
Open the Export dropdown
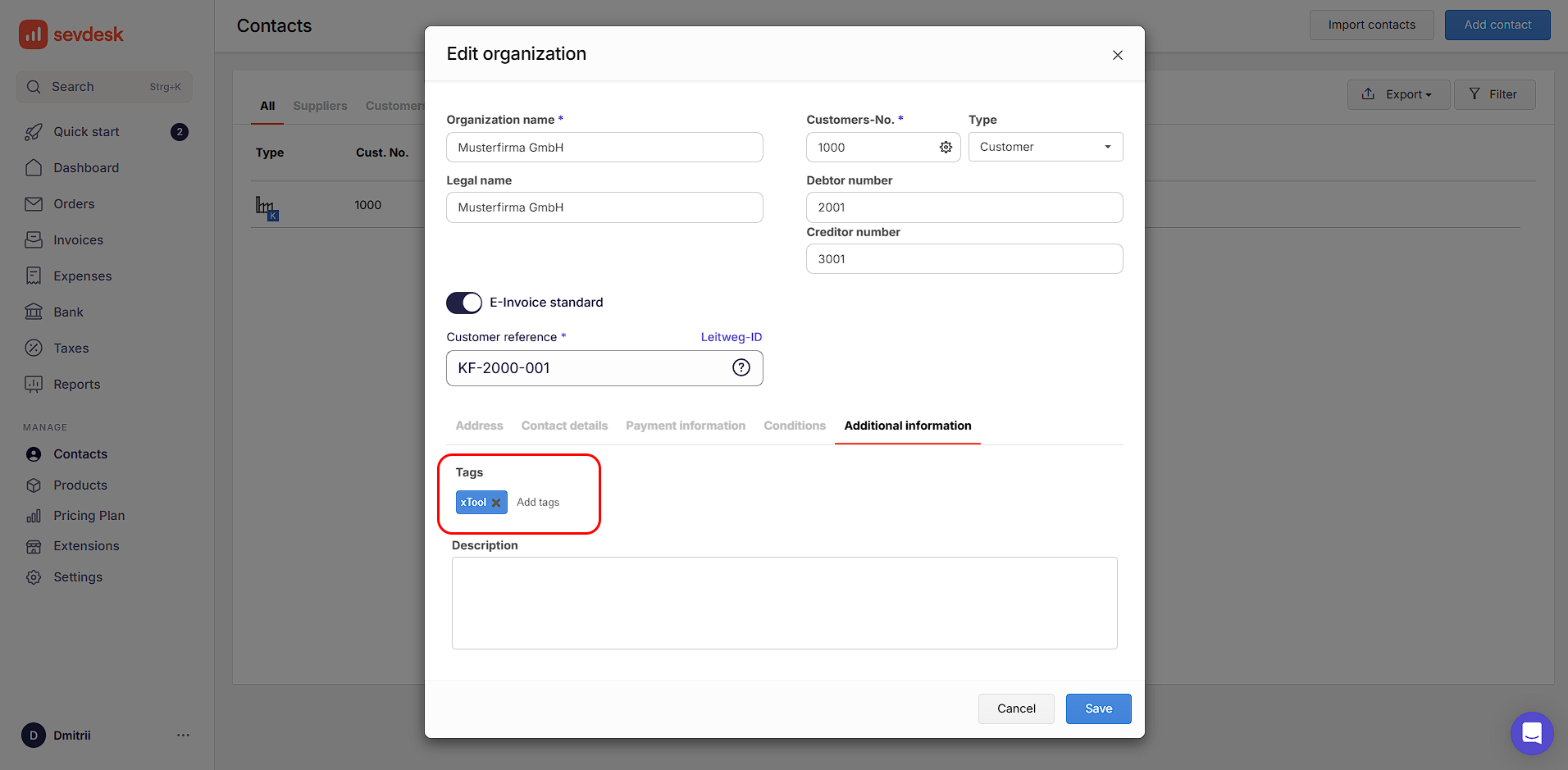coord(1398,93)
